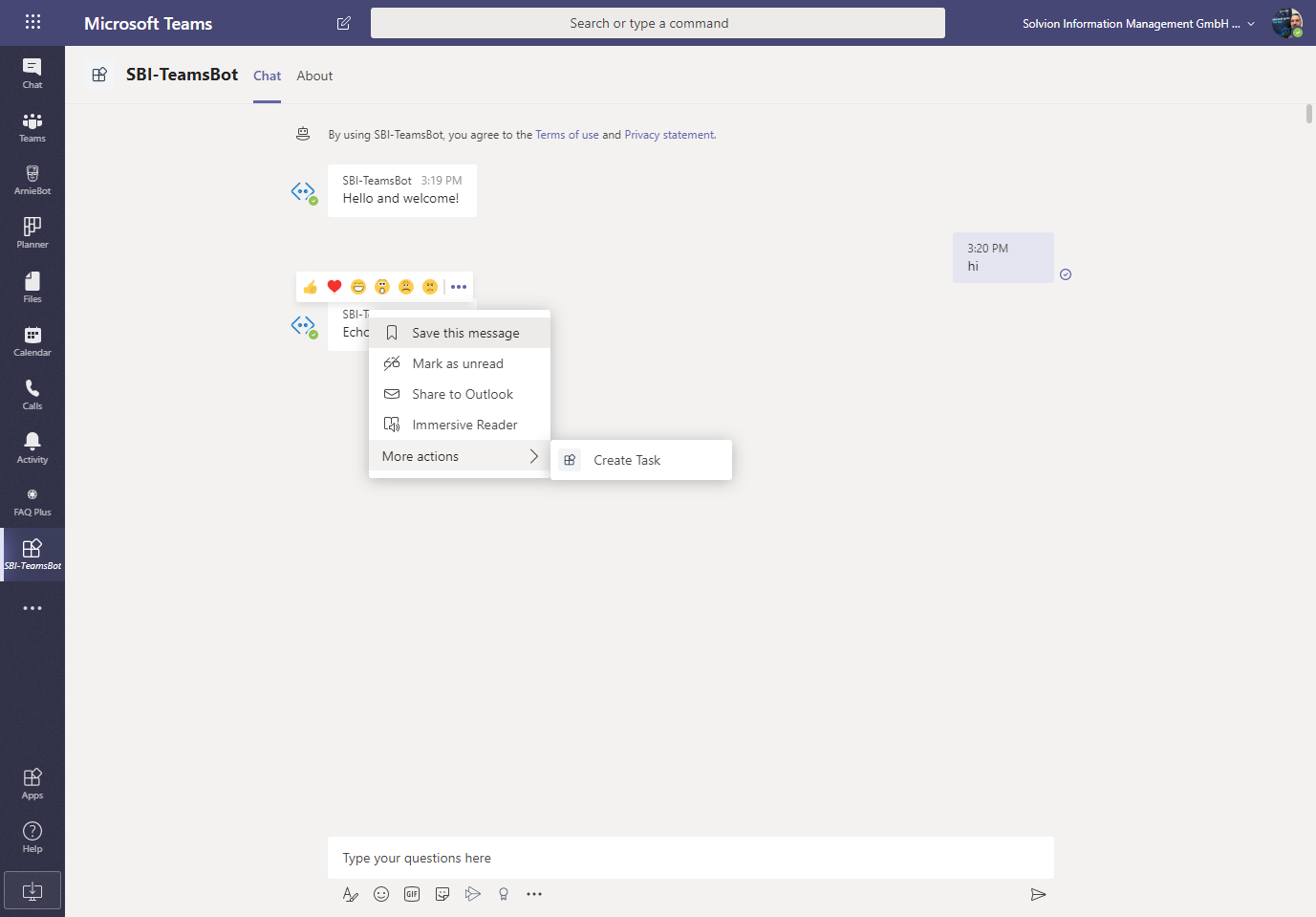The width and height of the screenshot is (1316, 917).
Task: Switch to the About tab
Action: (x=314, y=76)
